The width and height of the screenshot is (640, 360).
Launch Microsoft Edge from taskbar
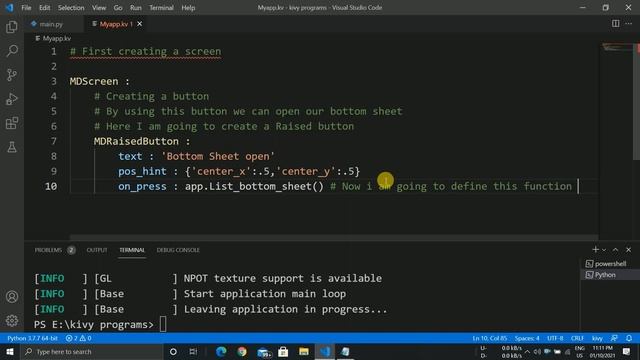point(221,351)
